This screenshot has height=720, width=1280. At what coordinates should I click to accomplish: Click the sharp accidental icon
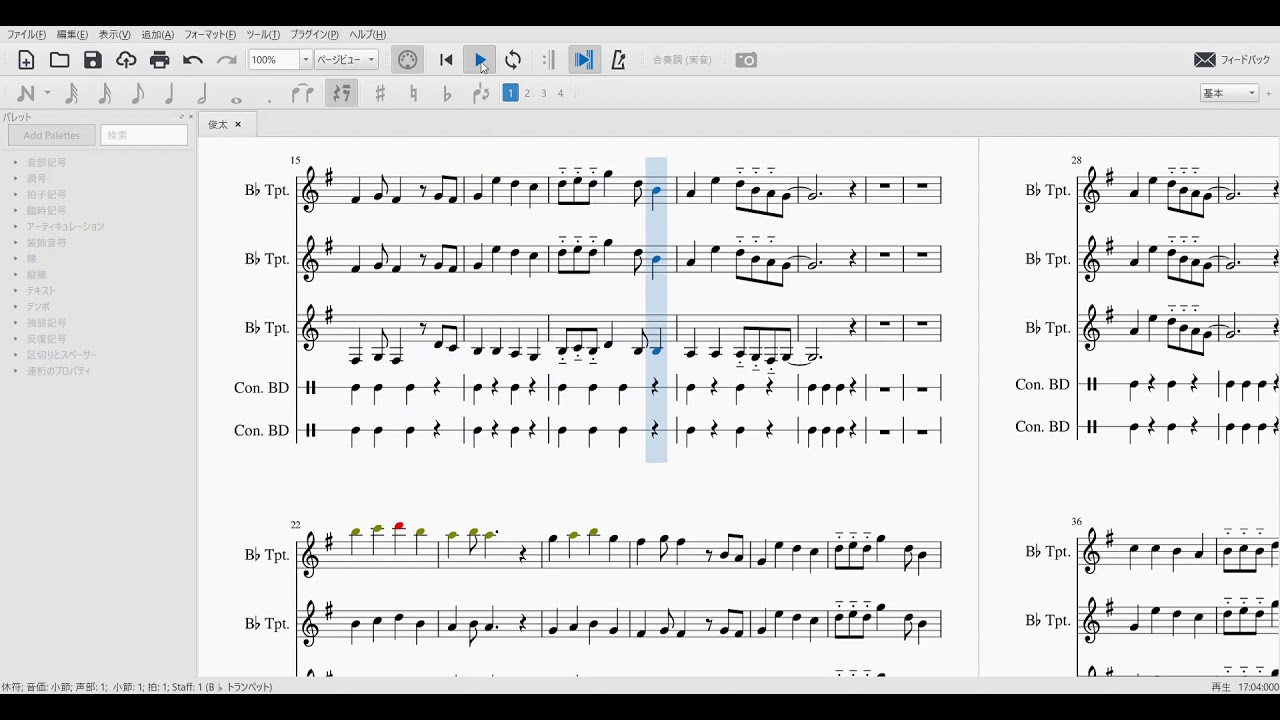[x=380, y=94]
